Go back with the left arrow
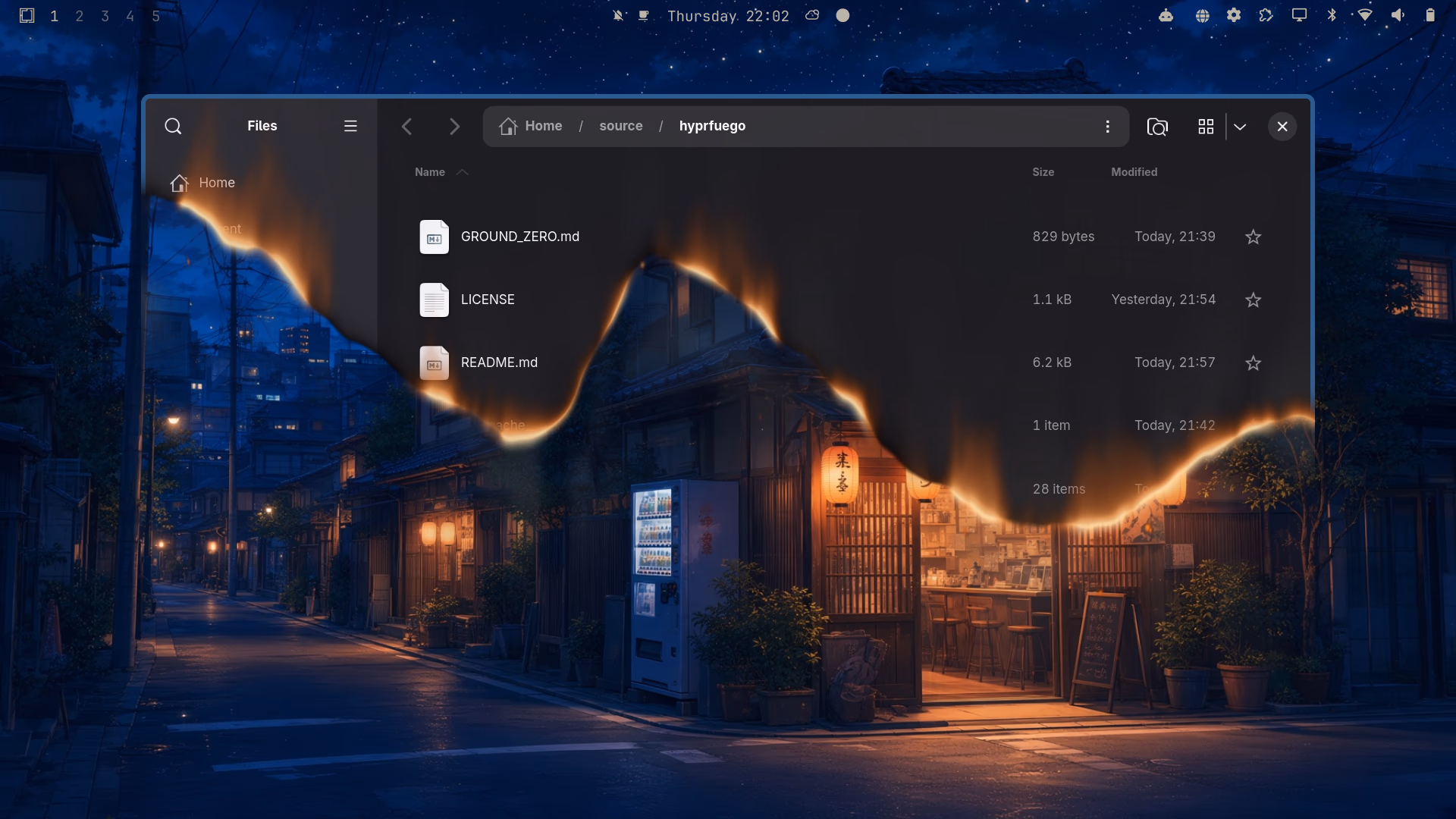Viewport: 1456px width, 819px height. point(406,127)
